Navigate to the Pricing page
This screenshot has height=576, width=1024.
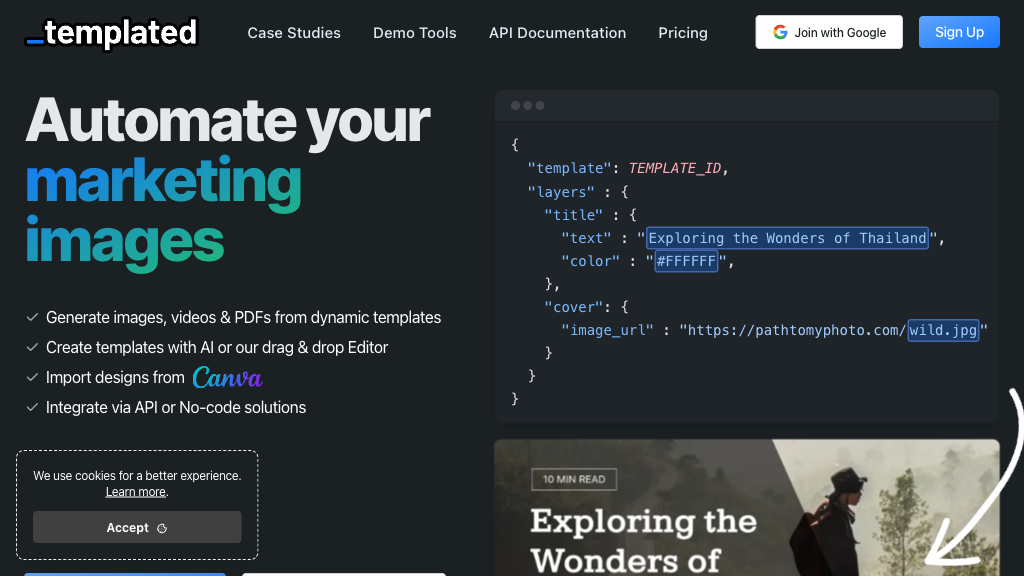tap(682, 33)
